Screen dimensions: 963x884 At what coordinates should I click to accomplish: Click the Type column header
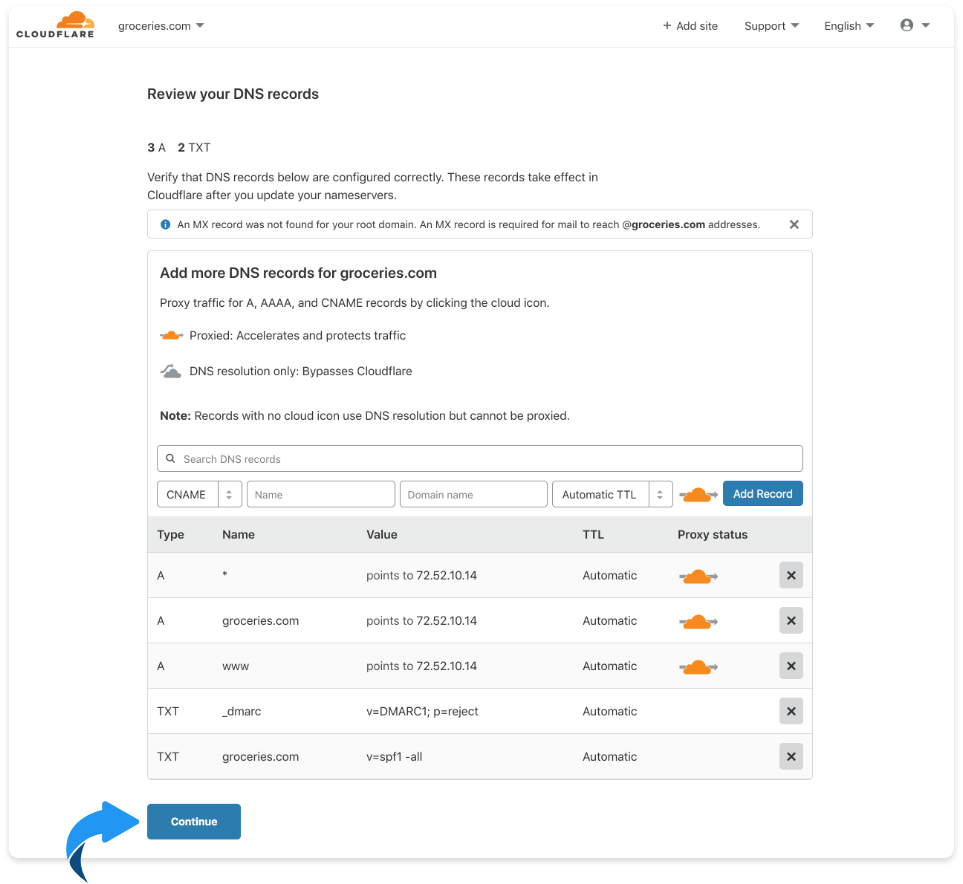point(171,534)
